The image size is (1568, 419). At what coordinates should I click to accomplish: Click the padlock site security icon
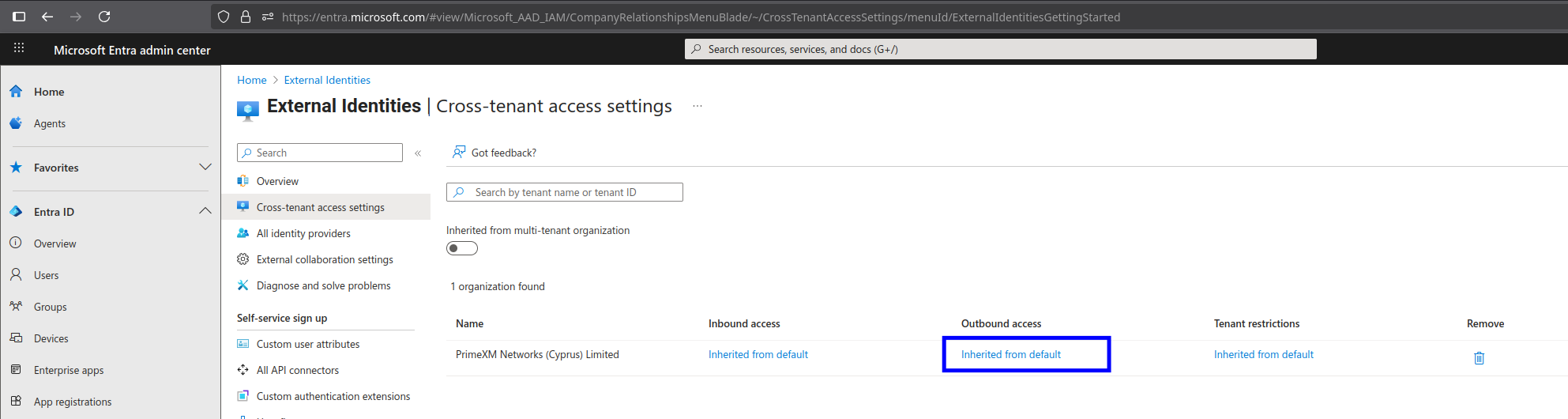click(x=246, y=17)
